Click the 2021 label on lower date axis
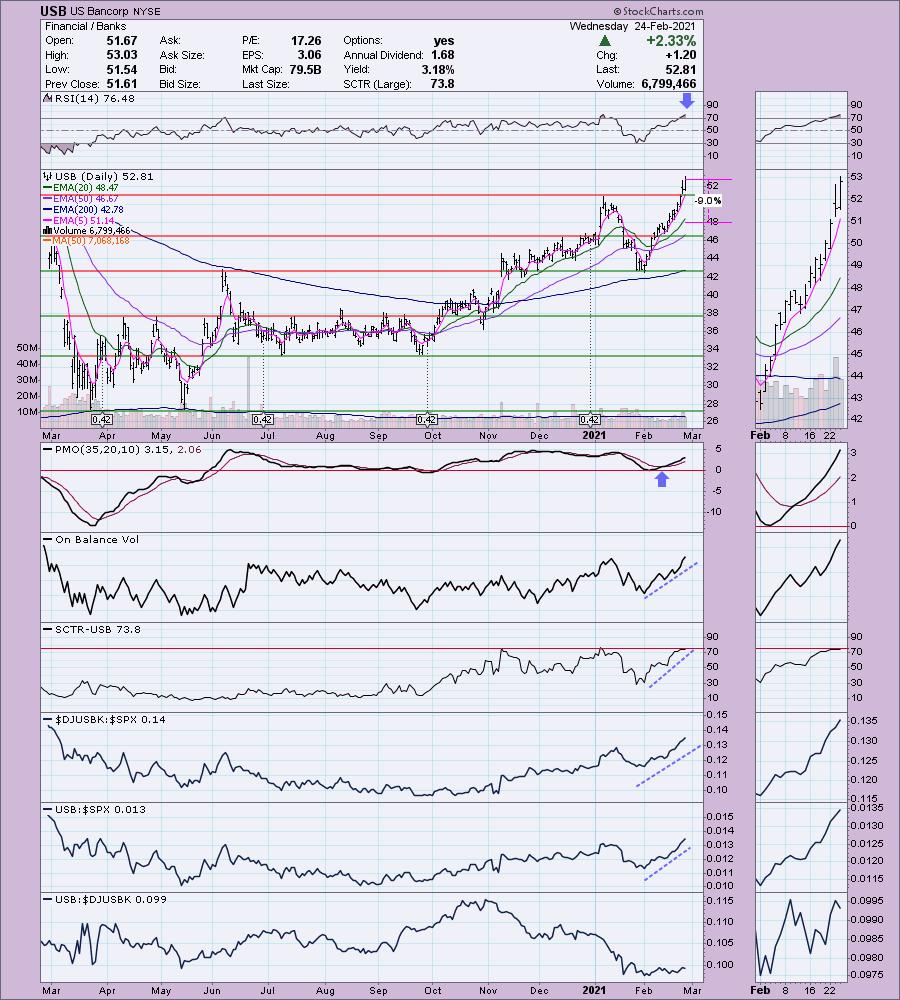 pyautogui.click(x=594, y=990)
